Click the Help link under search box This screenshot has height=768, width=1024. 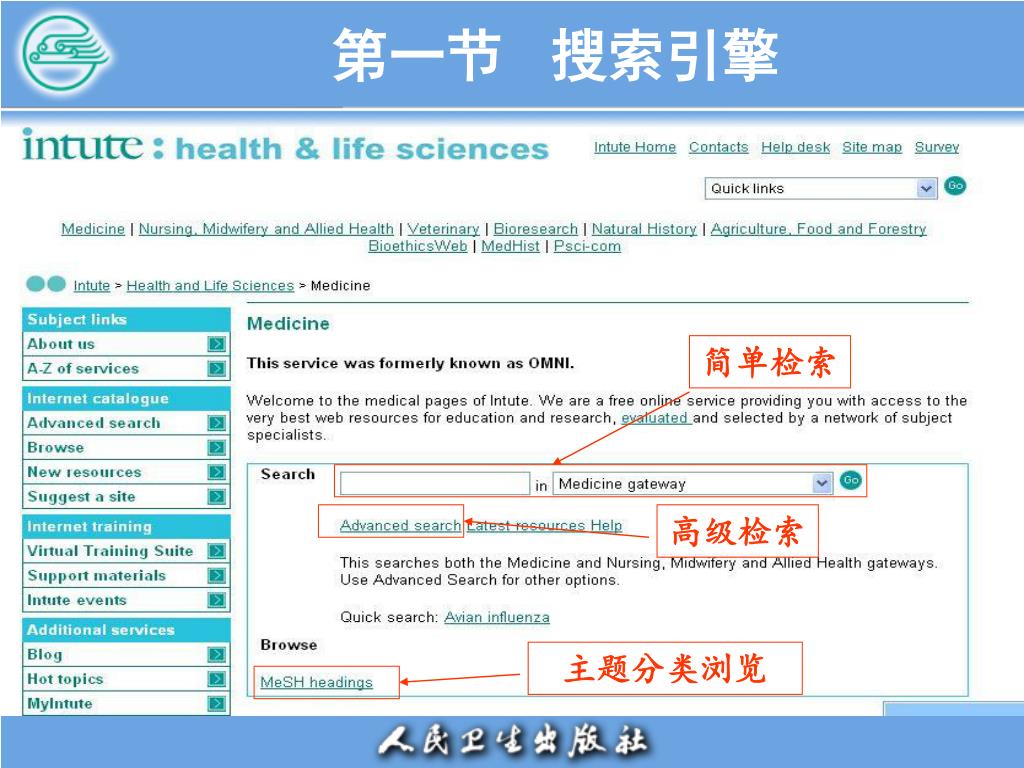pyautogui.click(x=606, y=526)
